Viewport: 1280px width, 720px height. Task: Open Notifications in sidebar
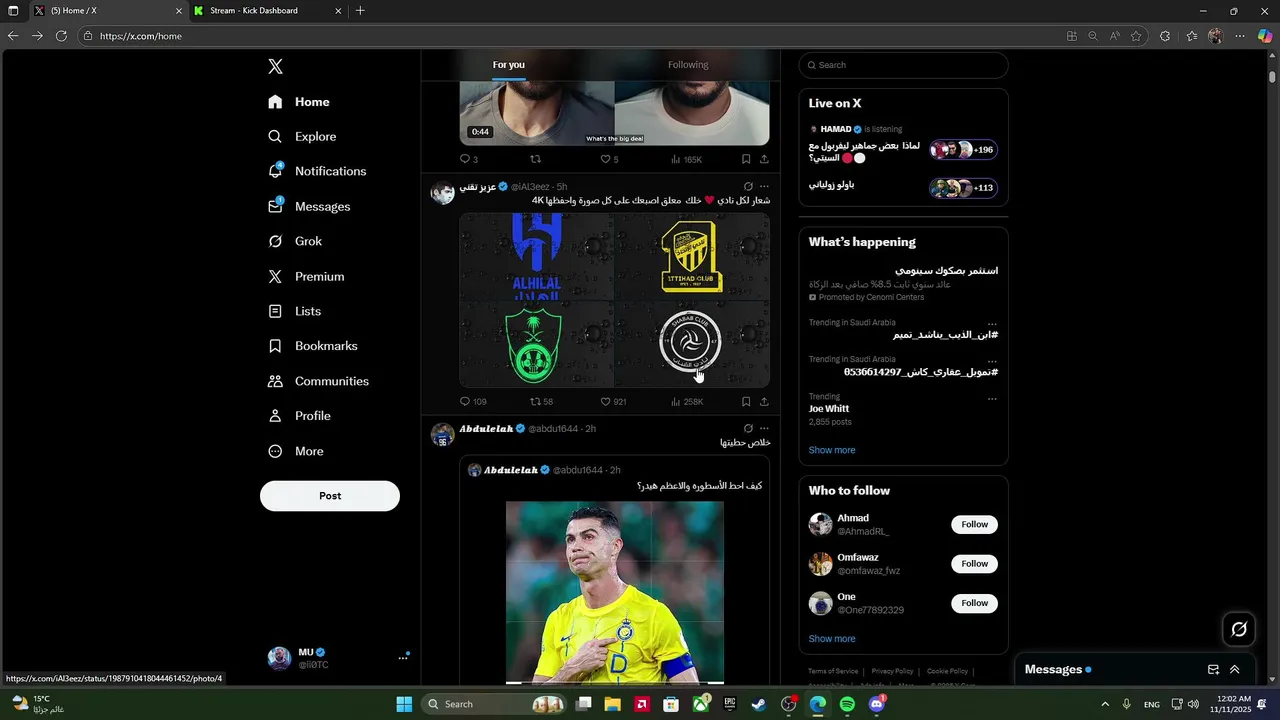pos(317,171)
